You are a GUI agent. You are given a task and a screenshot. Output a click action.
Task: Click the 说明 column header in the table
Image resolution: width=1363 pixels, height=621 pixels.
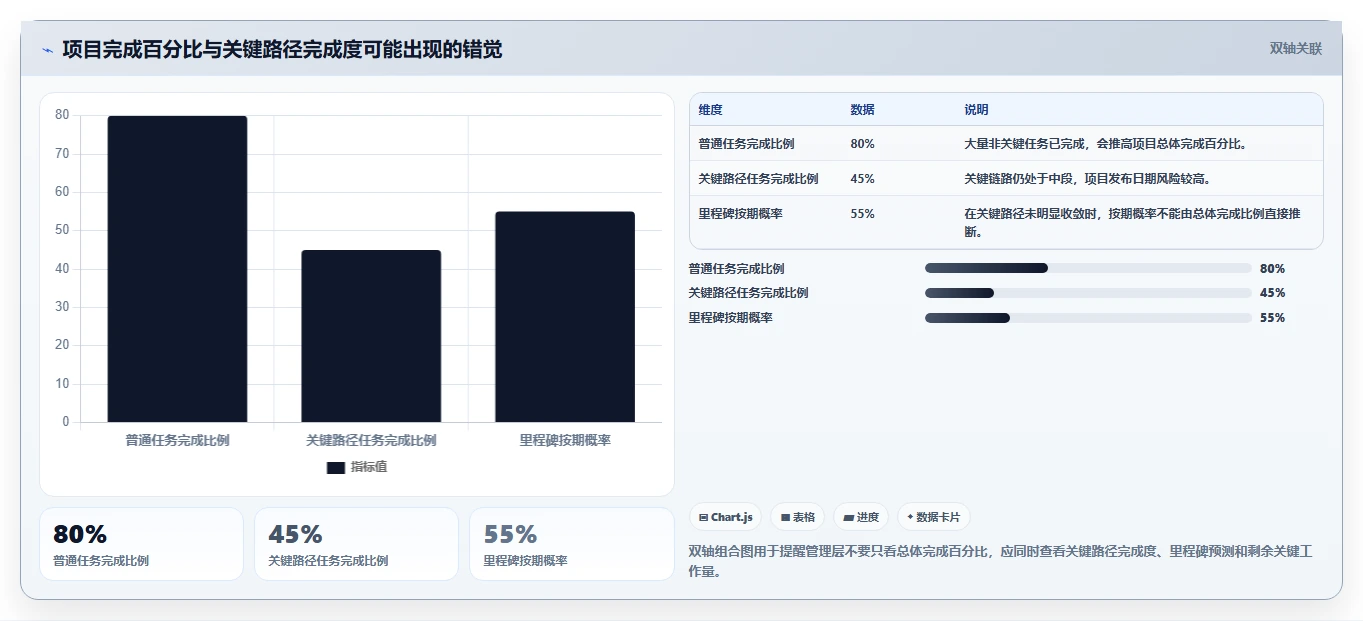coord(976,110)
